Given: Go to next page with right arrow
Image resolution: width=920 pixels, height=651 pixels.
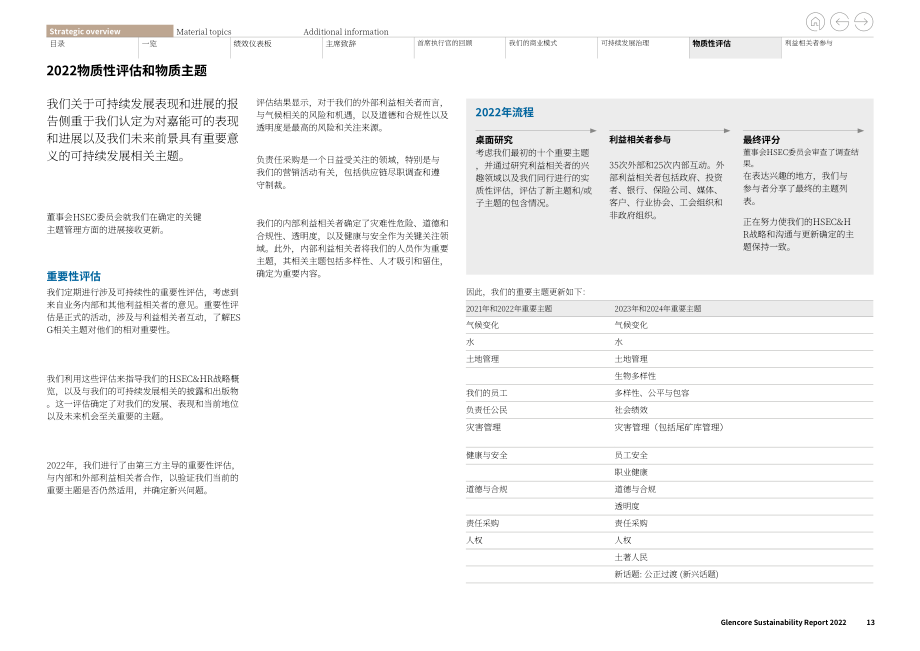Looking at the screenshot, I should 864,22.
